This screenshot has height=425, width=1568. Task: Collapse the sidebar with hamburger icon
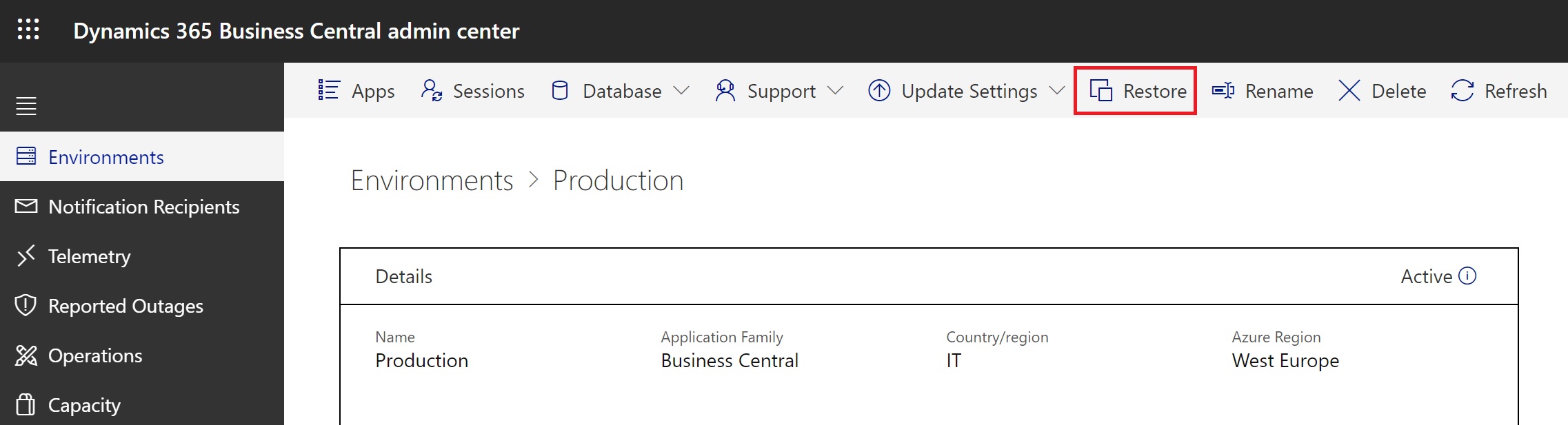[26, 106]
